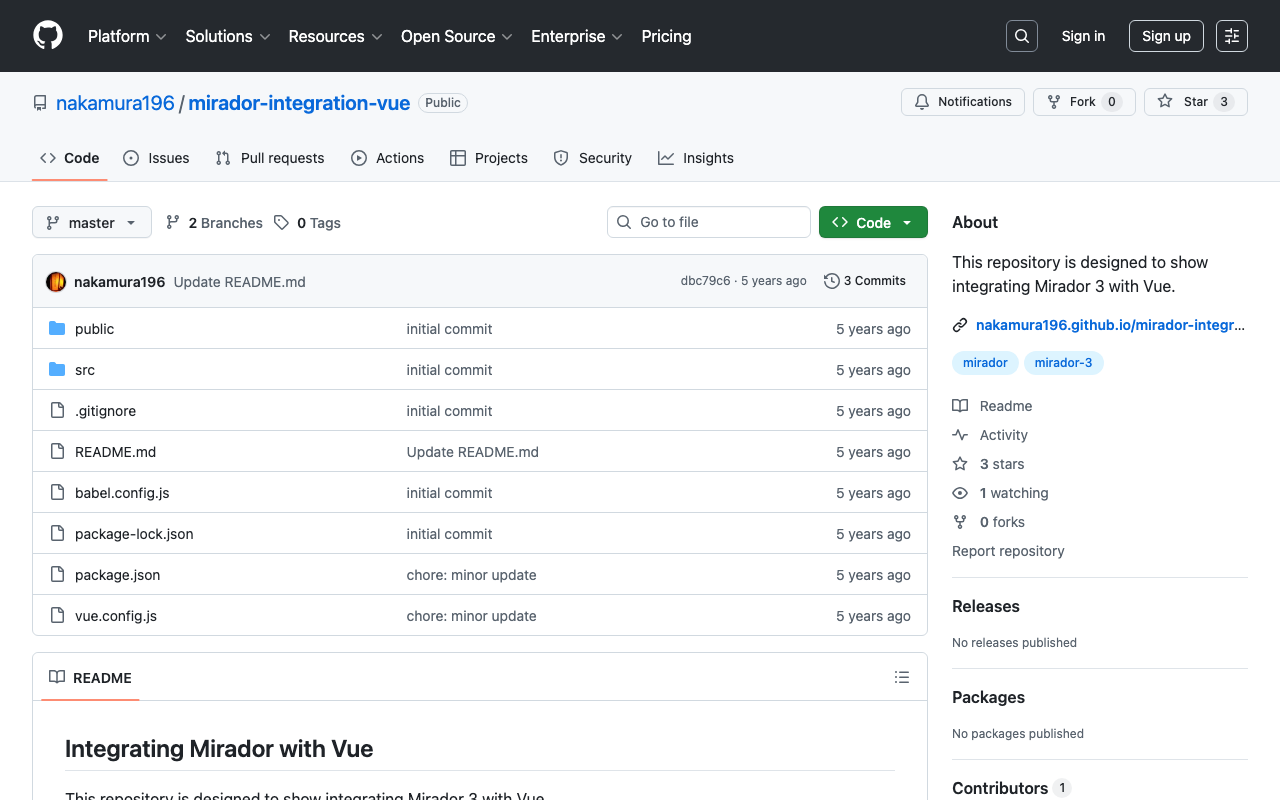Open the master branch selector
Image resolution: width=1280 pixels, height=800 pixels.
click(91, 222)
